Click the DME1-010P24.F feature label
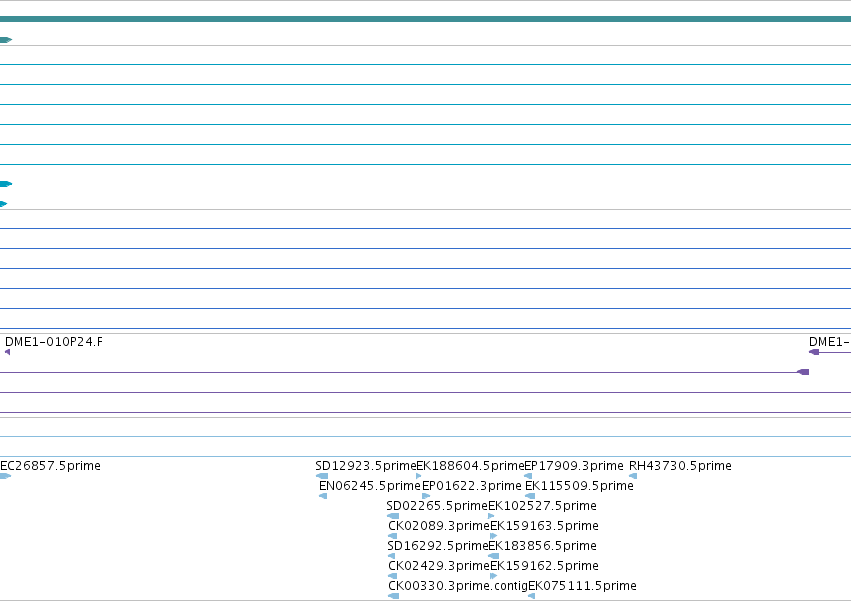This screenshot has width=851, height=601. pyautogui.click(x=54, y=341)
